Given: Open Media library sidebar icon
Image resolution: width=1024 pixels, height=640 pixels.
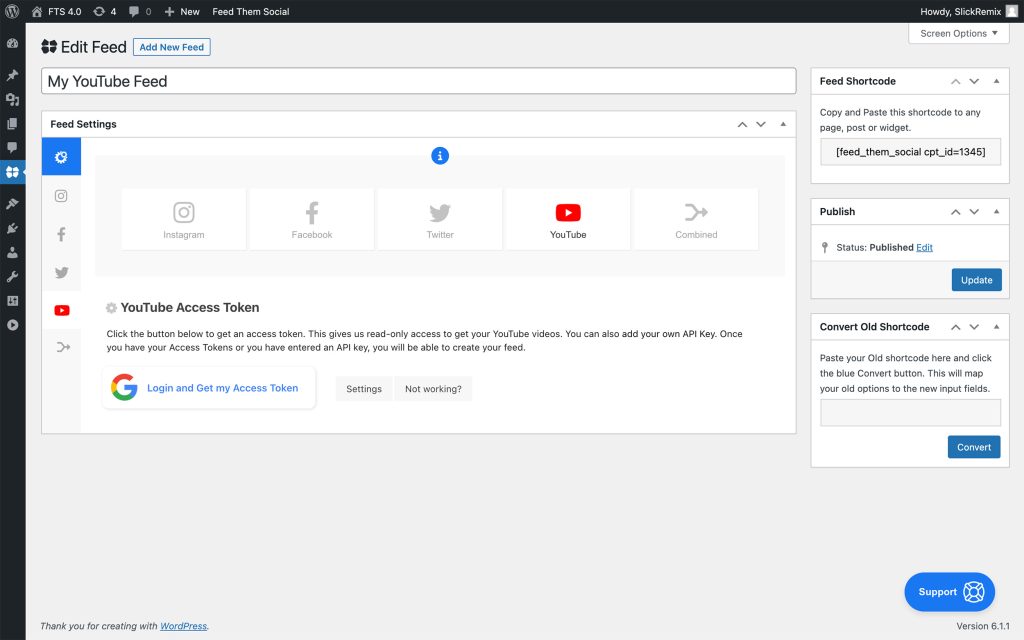Looking at the screenshot, I should (12, 99).
